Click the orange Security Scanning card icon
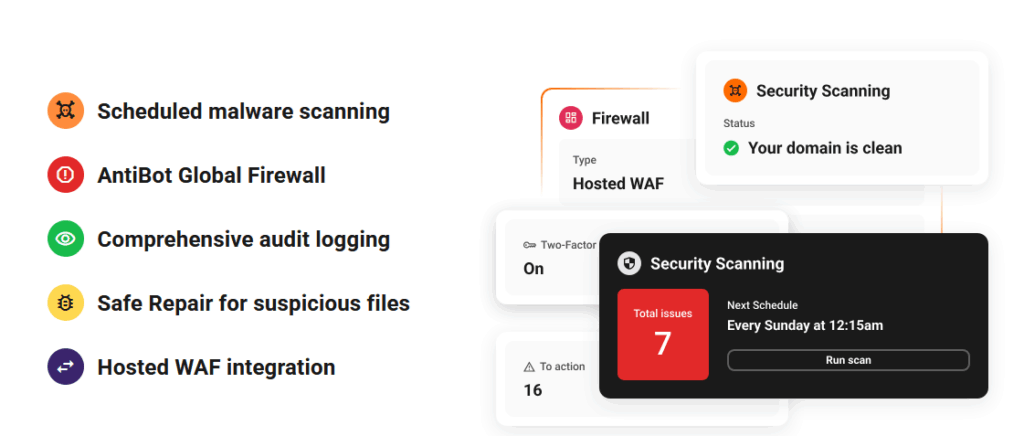This screenshot has width=1024, height=436. pyautogui.click(x=735, y=90)
